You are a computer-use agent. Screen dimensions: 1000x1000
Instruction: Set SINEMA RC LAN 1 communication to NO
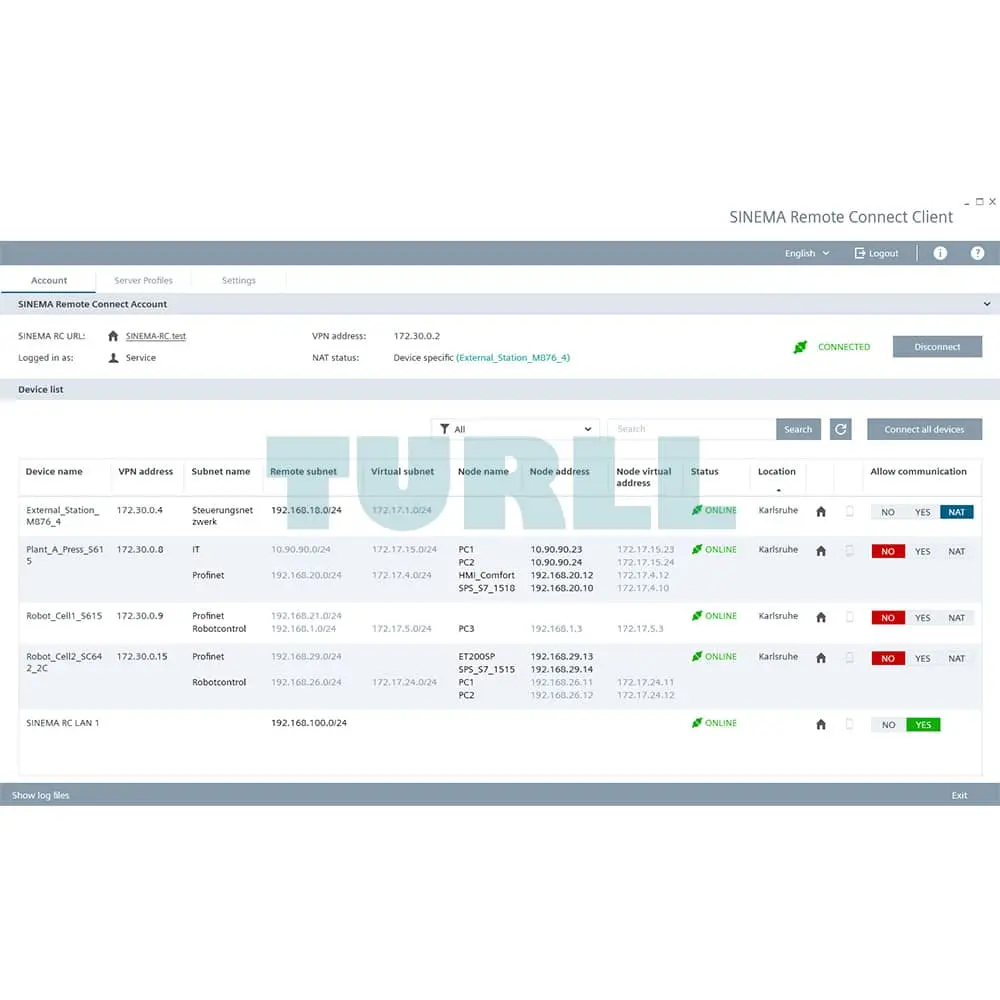[x=888, y=725]
